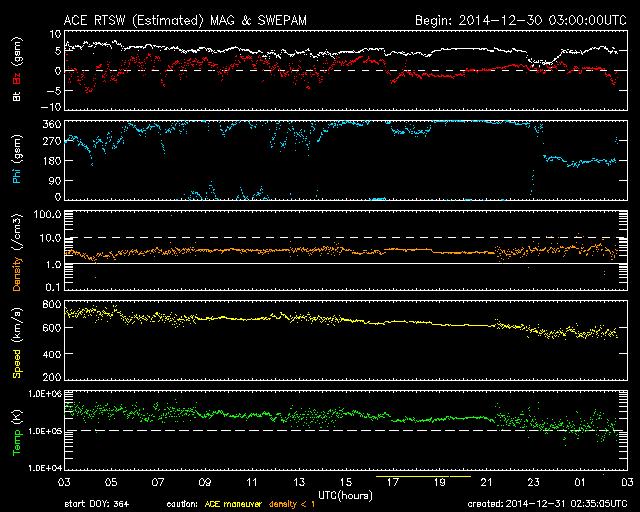Click the white Bt axis label
Viewport: 640px width, 512px height.
tap(17, 96)
